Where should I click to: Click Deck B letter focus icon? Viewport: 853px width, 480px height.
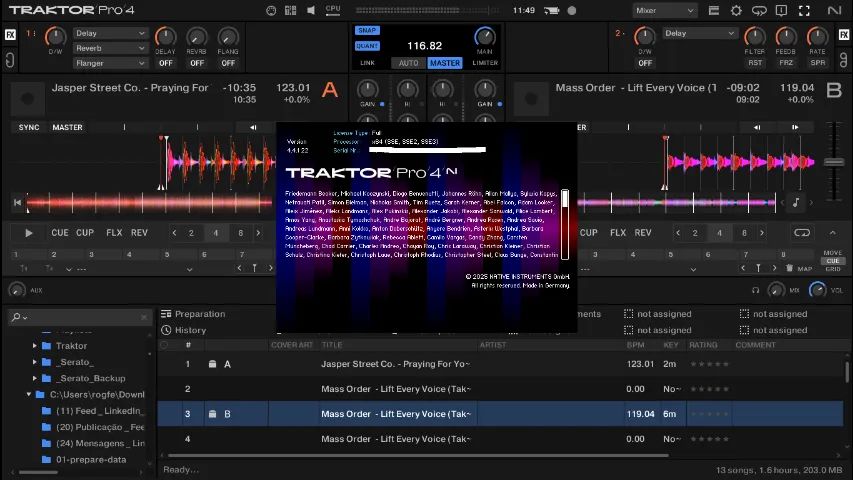(x=834, y=89)
